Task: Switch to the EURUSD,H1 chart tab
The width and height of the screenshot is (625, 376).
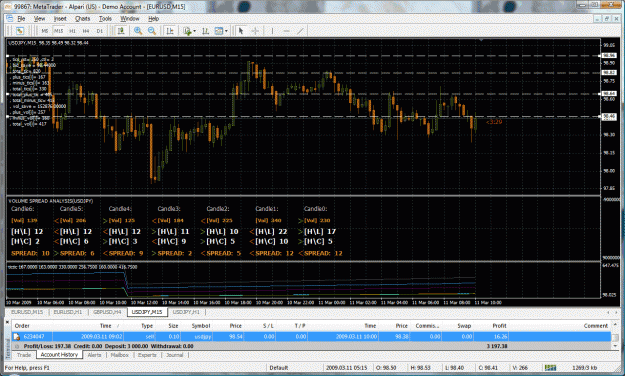Action: [67, 312]
